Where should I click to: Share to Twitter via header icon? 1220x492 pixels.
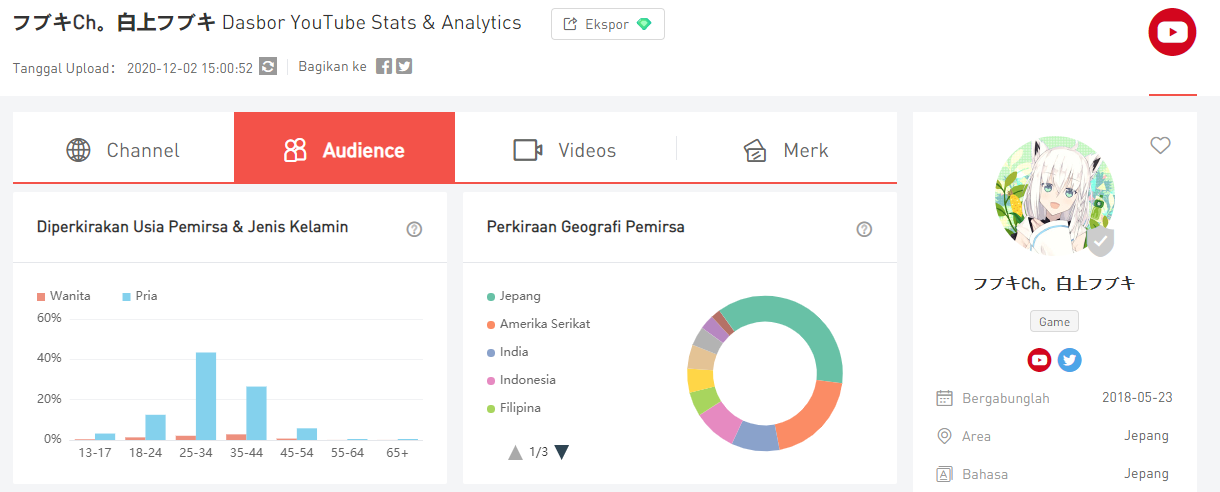[x=404, y=67]
